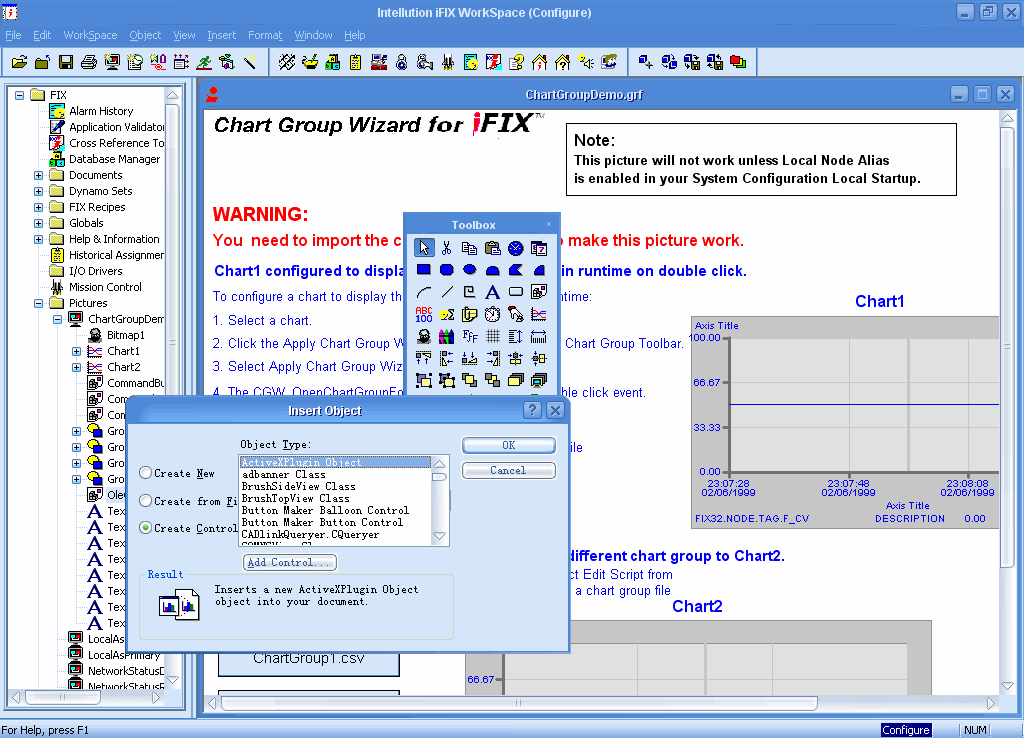This screenshot has width=1024, height=738.
Task: Collapse the FIX root tree node
Action: 20,95
